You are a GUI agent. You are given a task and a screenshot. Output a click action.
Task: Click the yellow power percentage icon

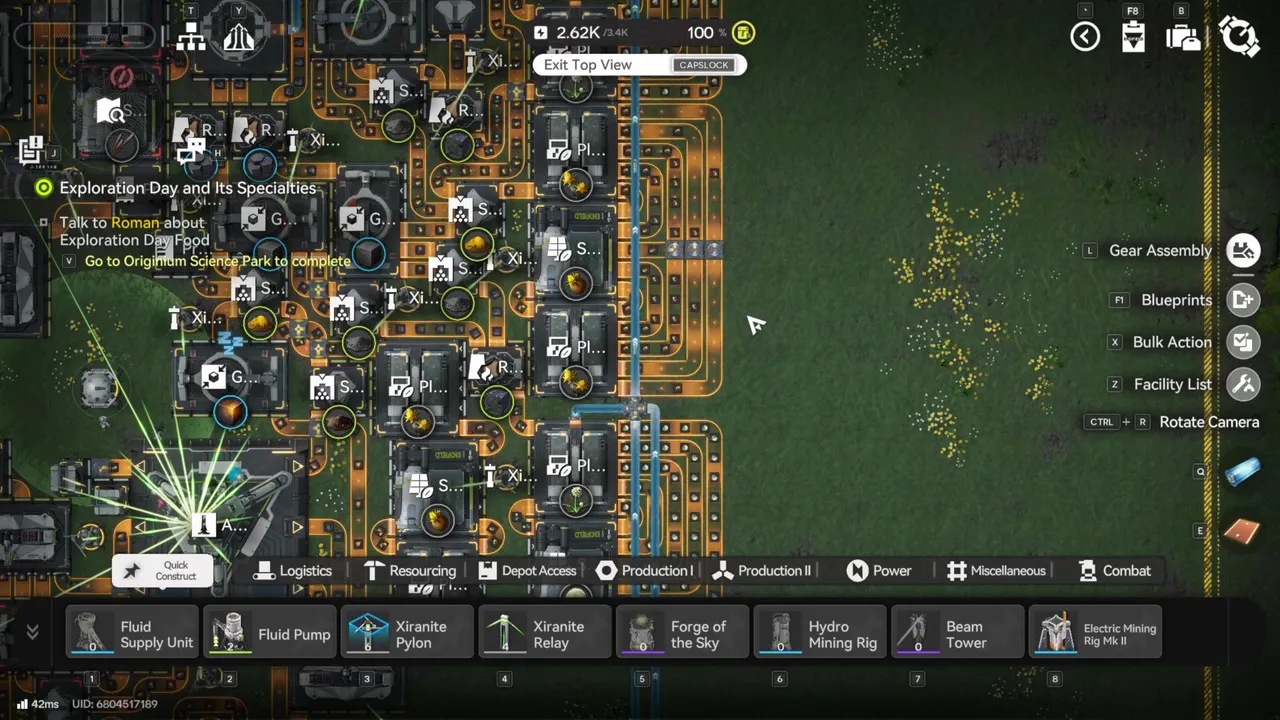(x=743, y=33)
